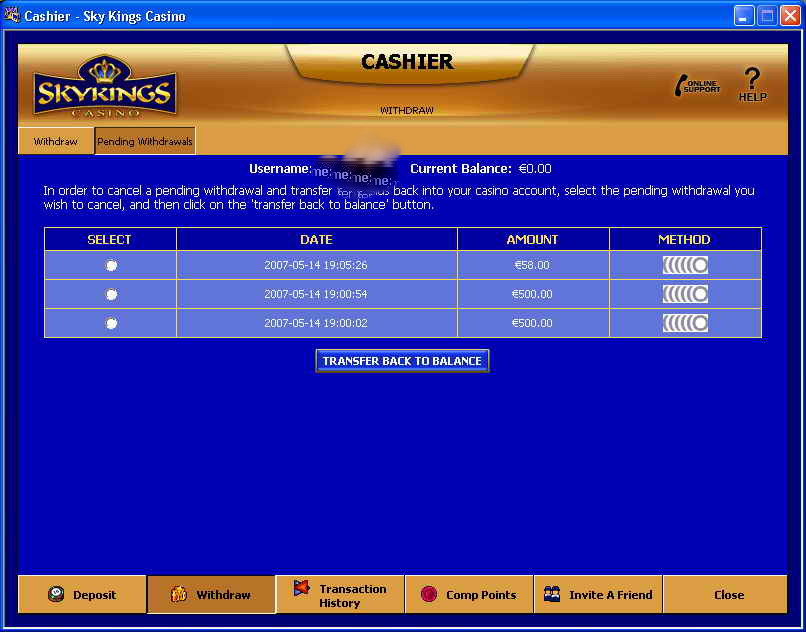This screenshot has width=806, height=632.
Task: Click the date 2007-05-14 19:00:02
Action: [x=316, y=323]
